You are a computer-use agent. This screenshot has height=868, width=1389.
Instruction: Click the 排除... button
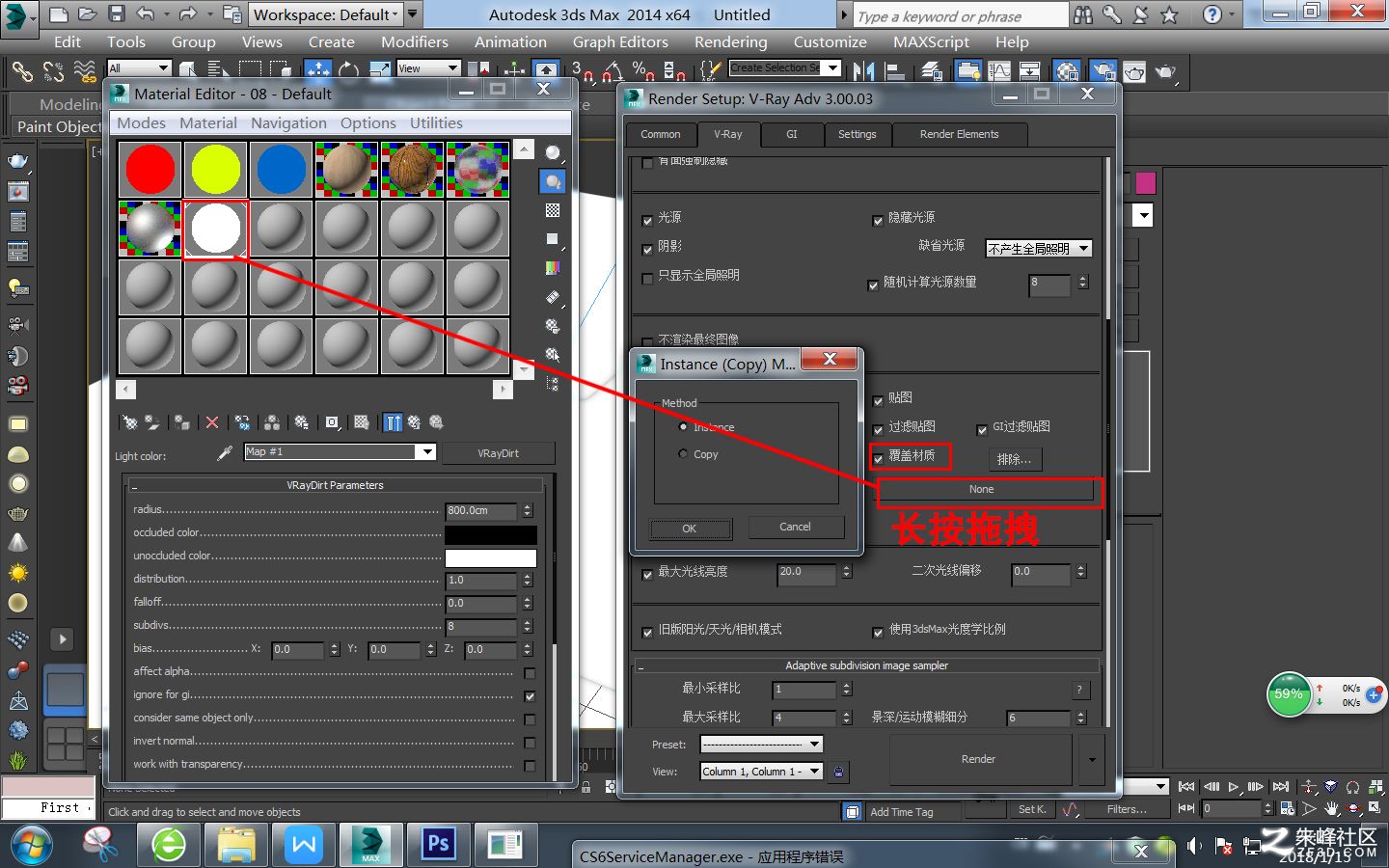(x=1014, y=459)
